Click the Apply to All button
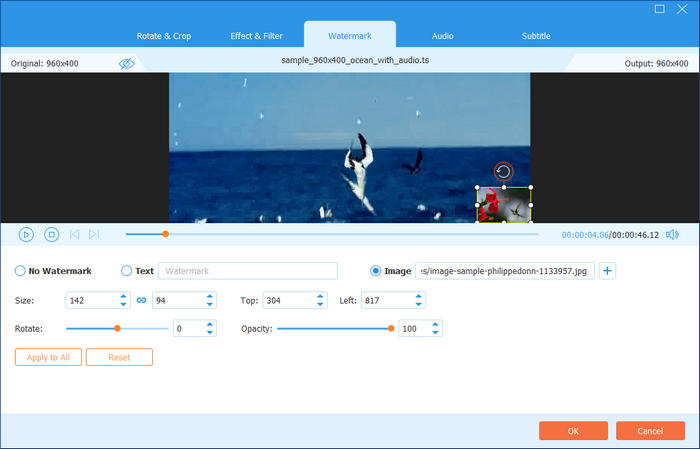700x449 pixels. pos(48,357)
